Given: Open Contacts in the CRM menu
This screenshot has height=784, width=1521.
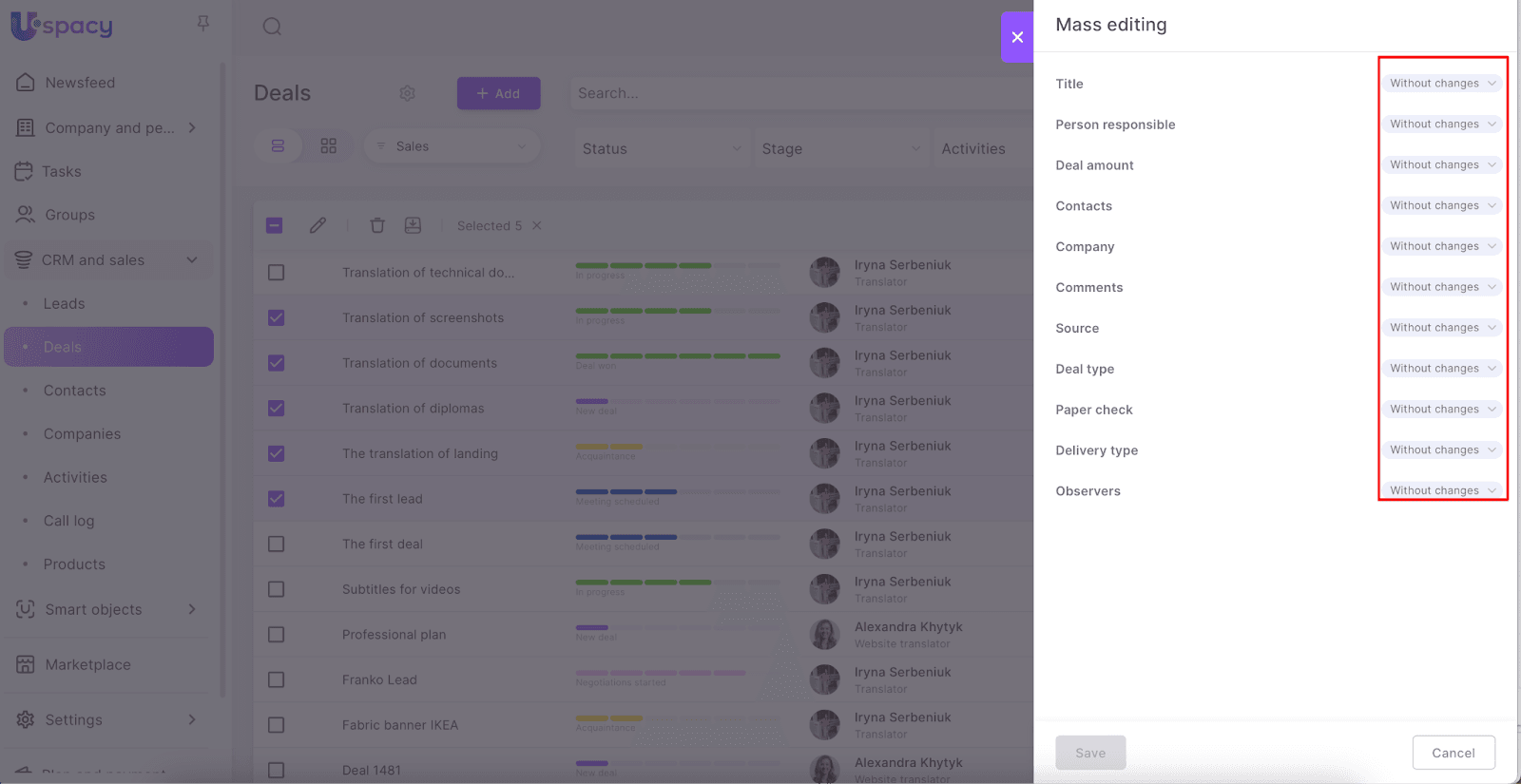Looking at the screenshot, I should click(x=74, y=391).
